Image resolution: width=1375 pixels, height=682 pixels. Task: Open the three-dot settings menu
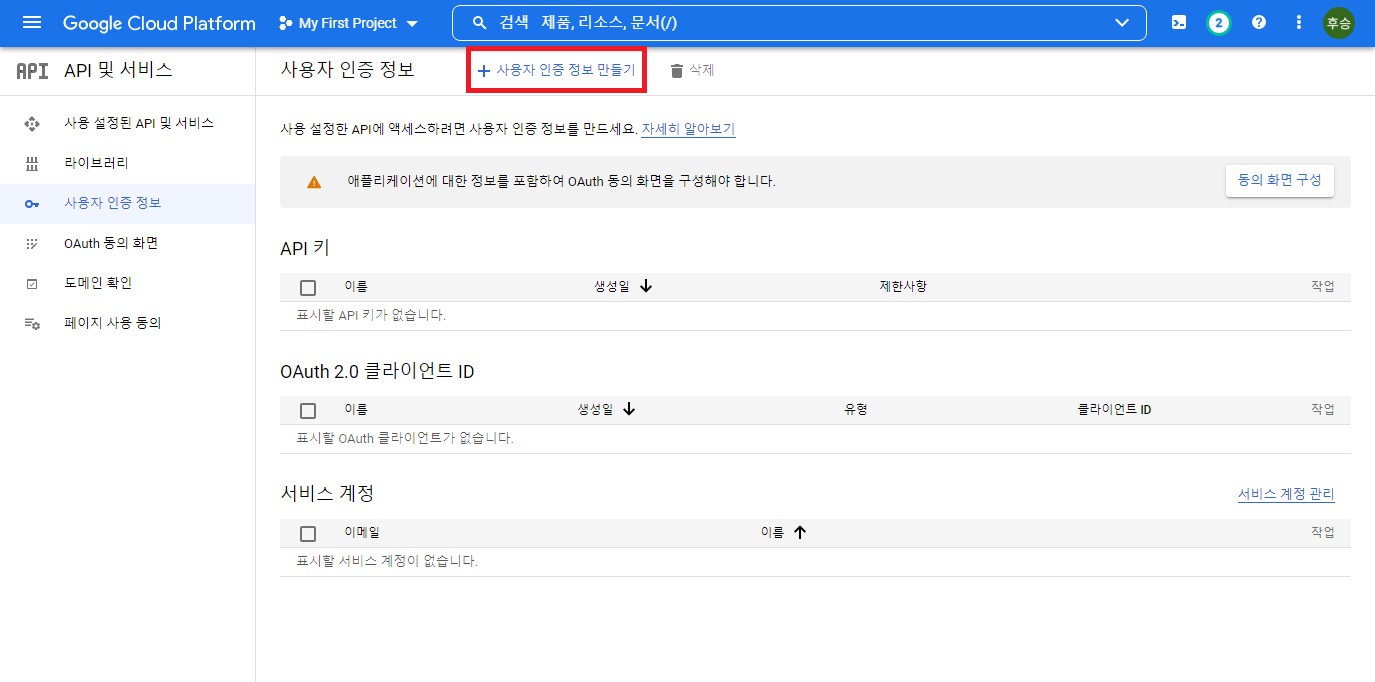click(x=1299, y=23)
